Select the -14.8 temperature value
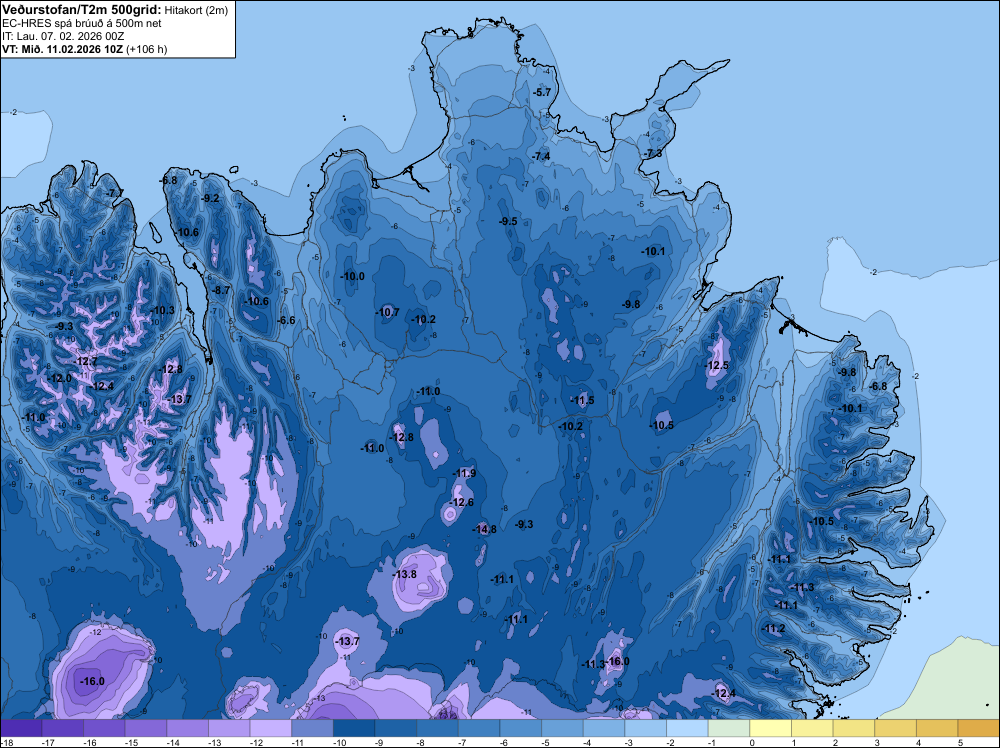This screenshot has height=748, width=1000. [484, 529]
